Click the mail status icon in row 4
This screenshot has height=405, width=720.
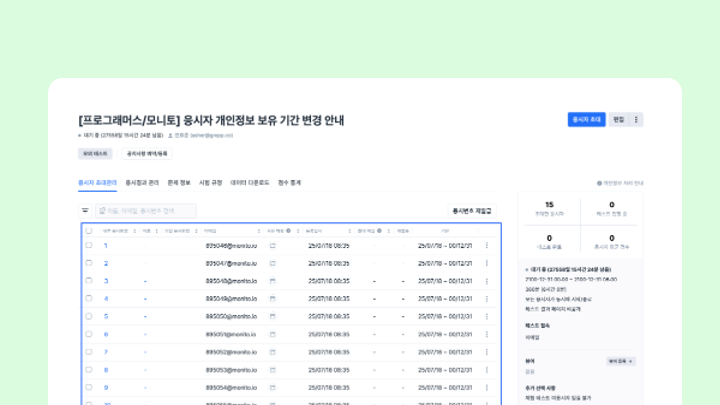click(272, 299)
